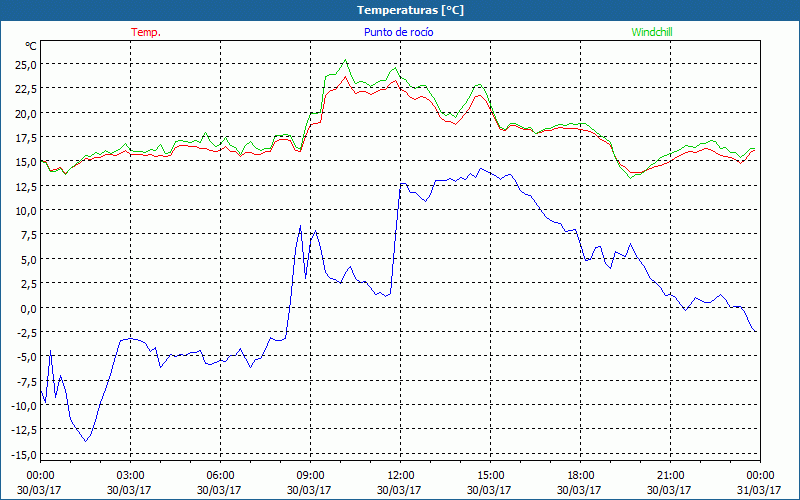Image resolution: width=800 pixels, height=500 pixels.
Task: Click the "30/03/17" date under 12:00
Action: [x=399, y=490]
